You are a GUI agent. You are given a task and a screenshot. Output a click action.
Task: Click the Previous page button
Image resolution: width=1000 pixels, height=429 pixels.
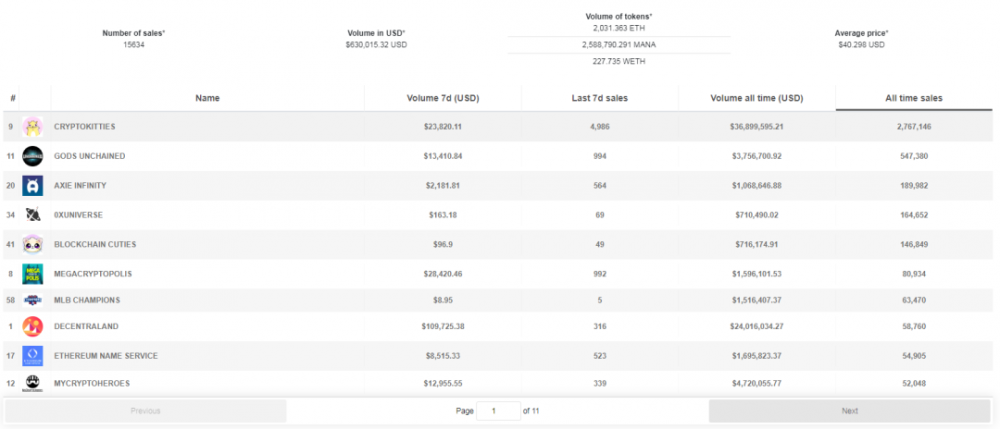[146, 411]
